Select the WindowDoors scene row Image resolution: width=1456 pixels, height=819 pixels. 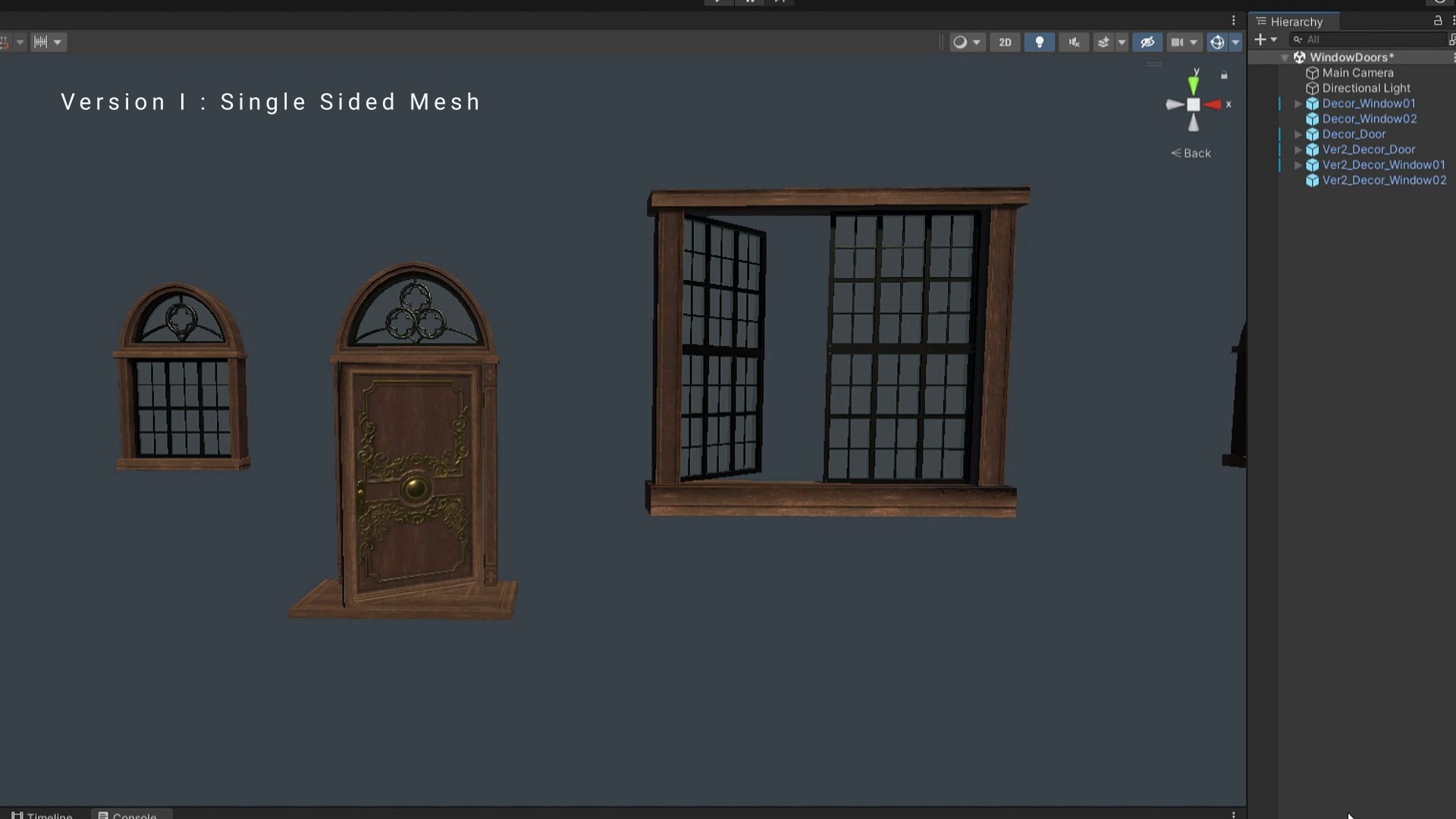[x=1352, y=58]
